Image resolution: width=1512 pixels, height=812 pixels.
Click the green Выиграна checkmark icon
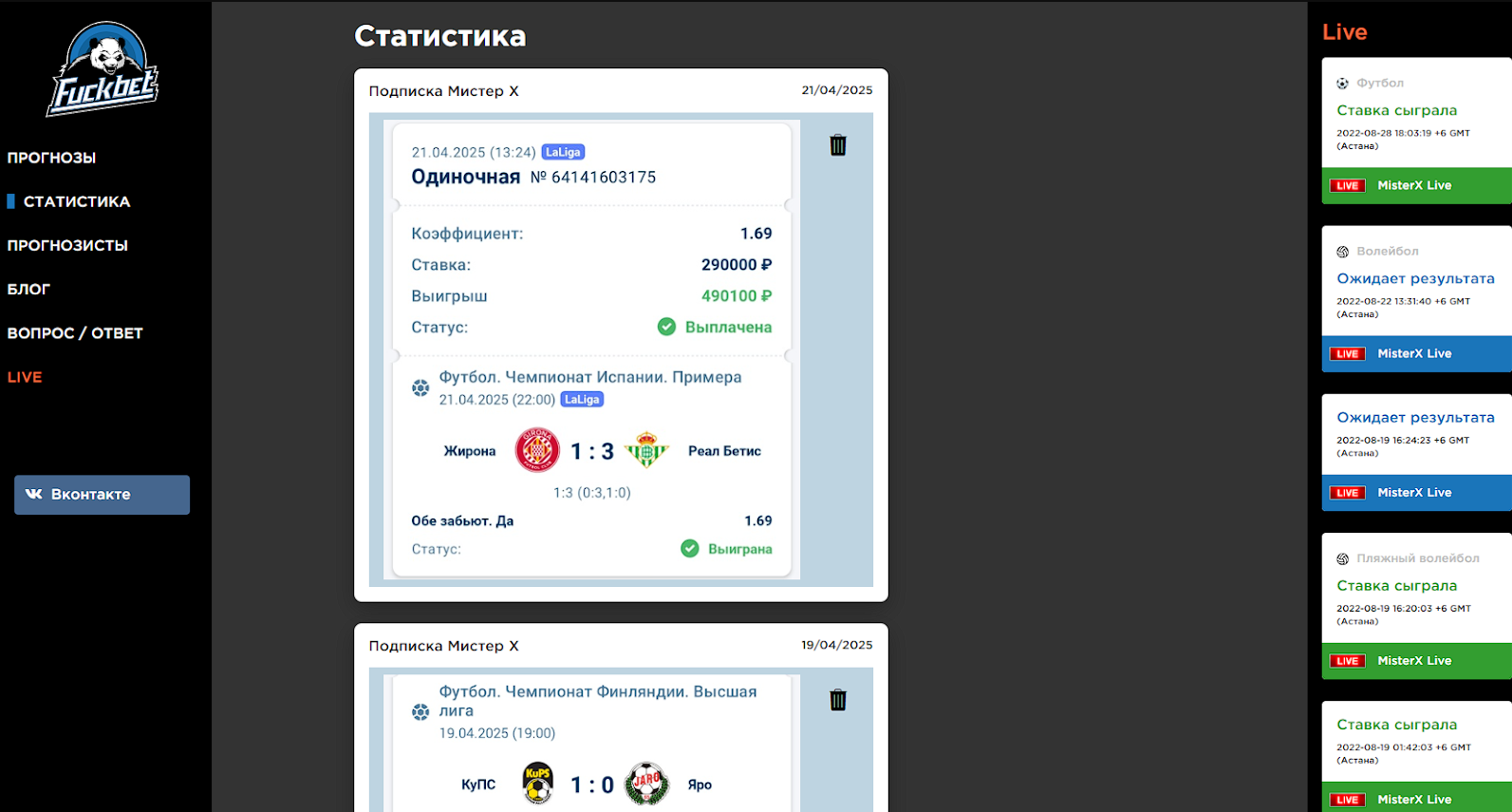[x=690, y=549]
